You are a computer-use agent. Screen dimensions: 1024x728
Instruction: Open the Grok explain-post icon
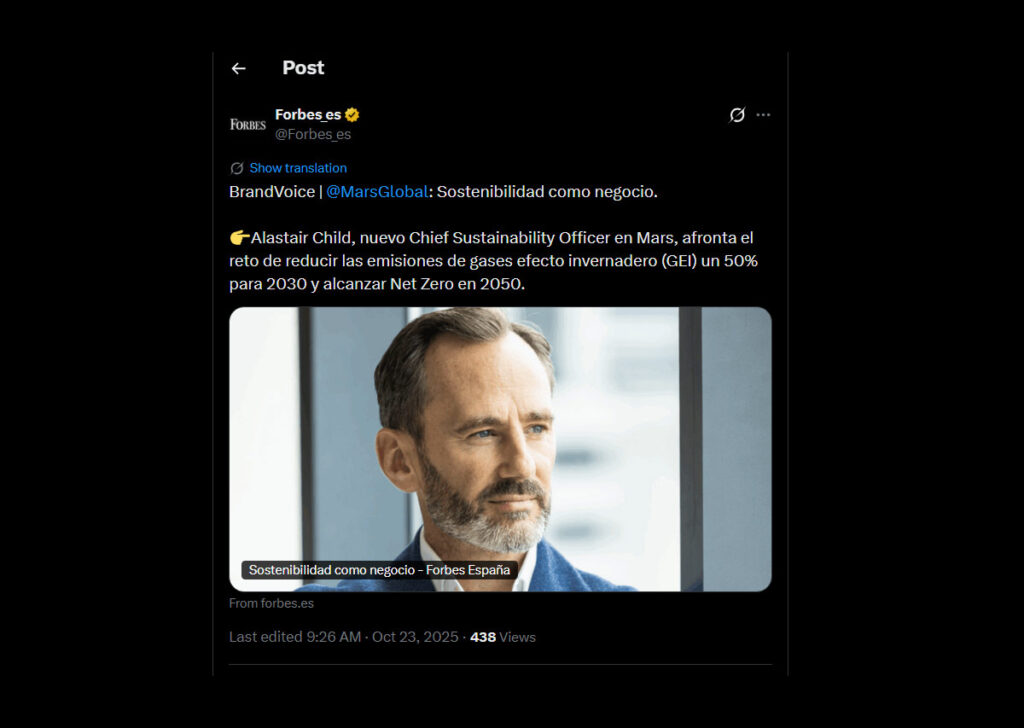[x=737, y=115]
